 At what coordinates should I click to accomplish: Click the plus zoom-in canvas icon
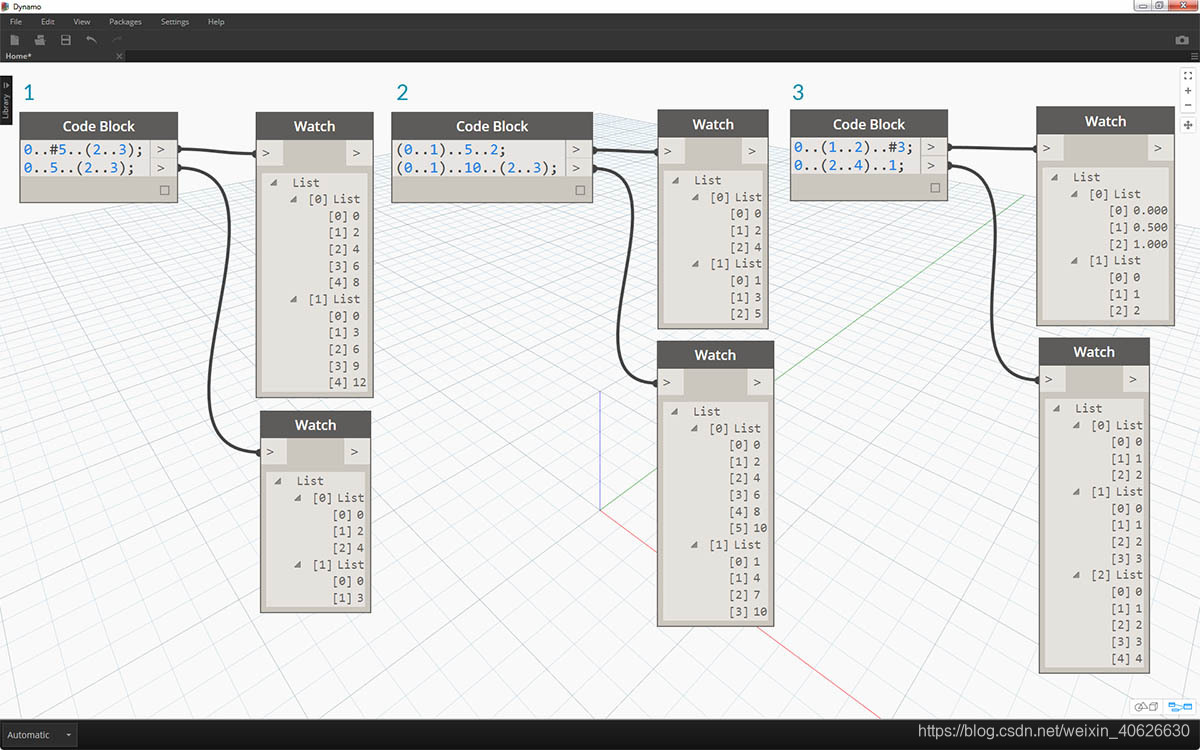click(1188, 90)
